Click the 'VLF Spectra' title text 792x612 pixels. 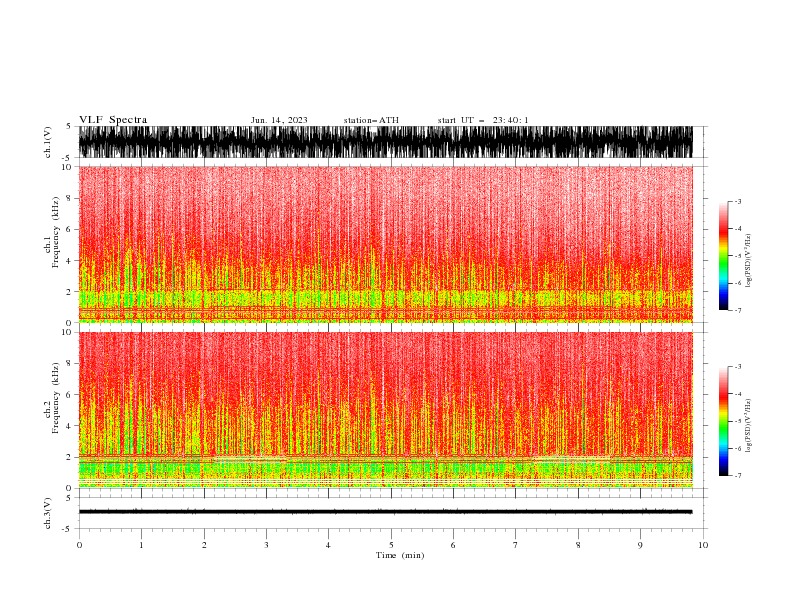point(113,120)
